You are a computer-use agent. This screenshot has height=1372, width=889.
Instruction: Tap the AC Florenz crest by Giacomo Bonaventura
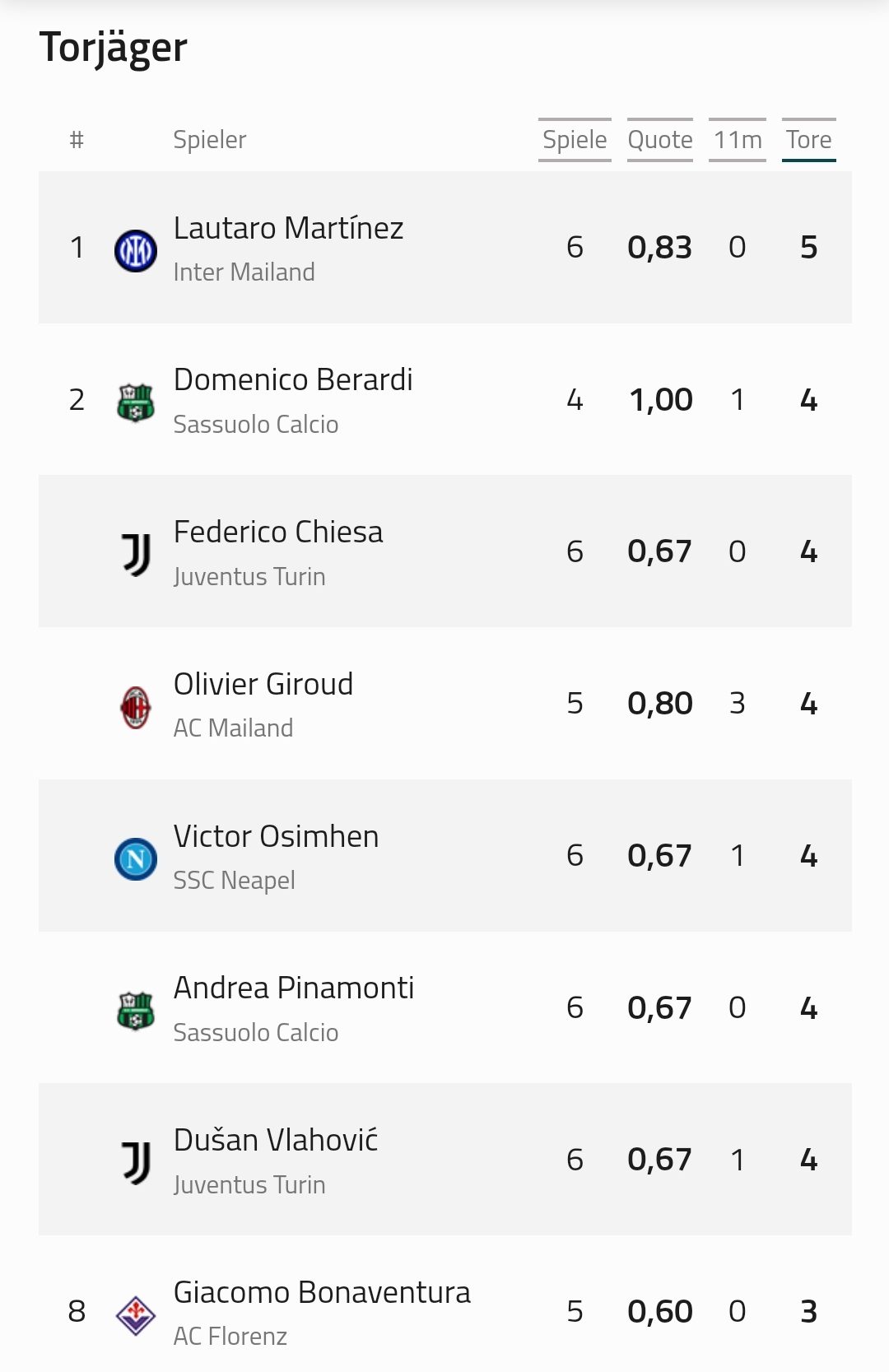(136, 1315)
